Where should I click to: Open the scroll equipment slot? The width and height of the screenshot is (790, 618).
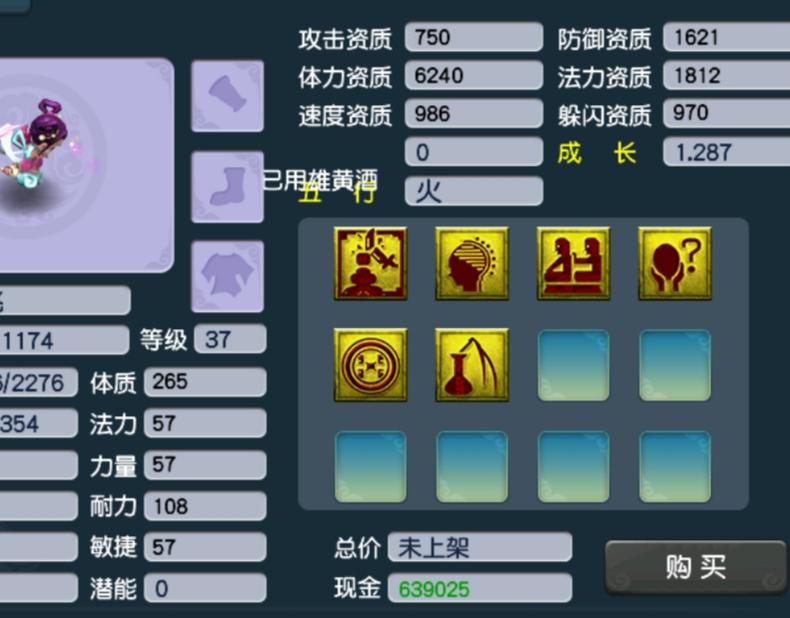(x=228, y=96)
